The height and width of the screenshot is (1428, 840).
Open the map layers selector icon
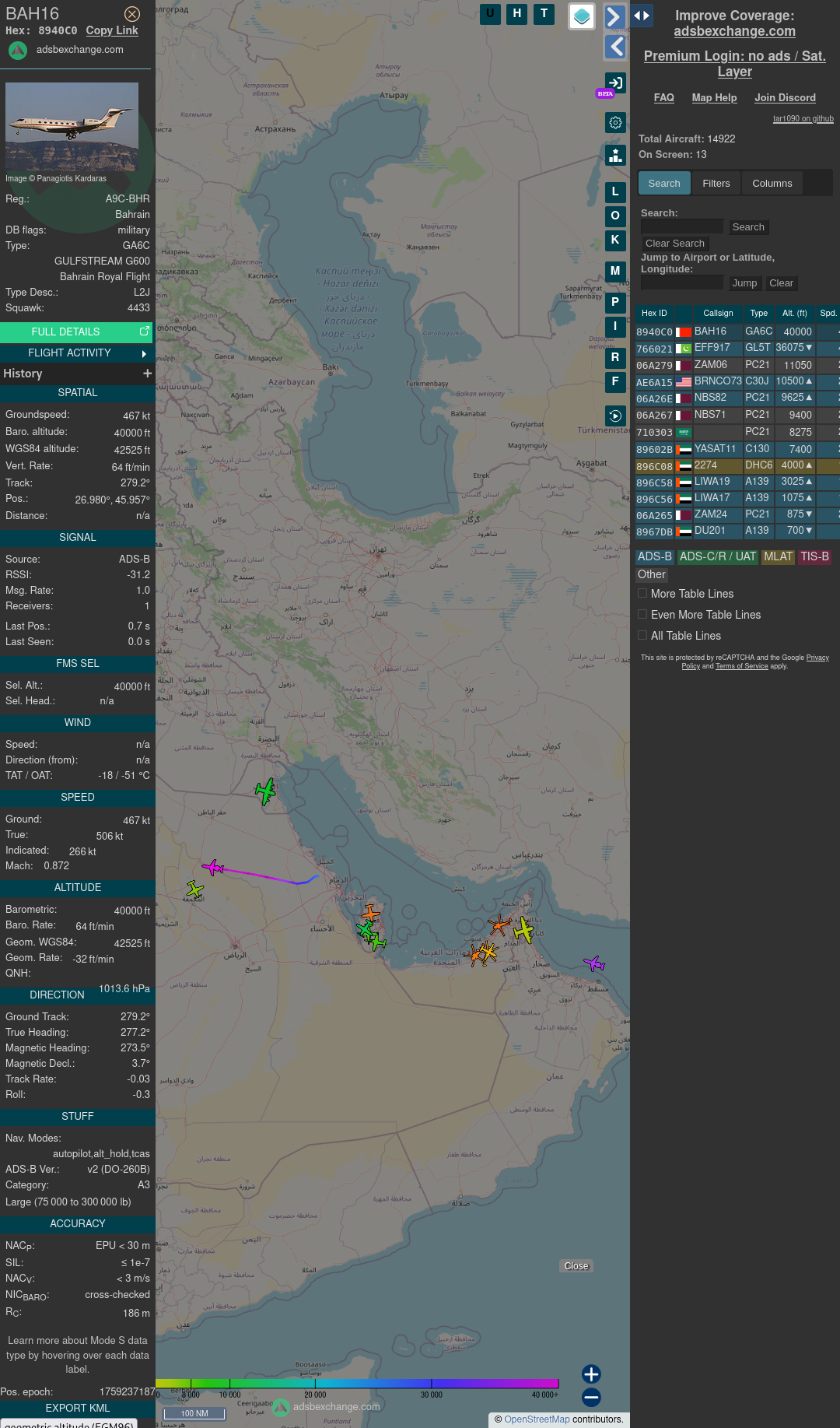pyautogui.click(x=582, y=16)
